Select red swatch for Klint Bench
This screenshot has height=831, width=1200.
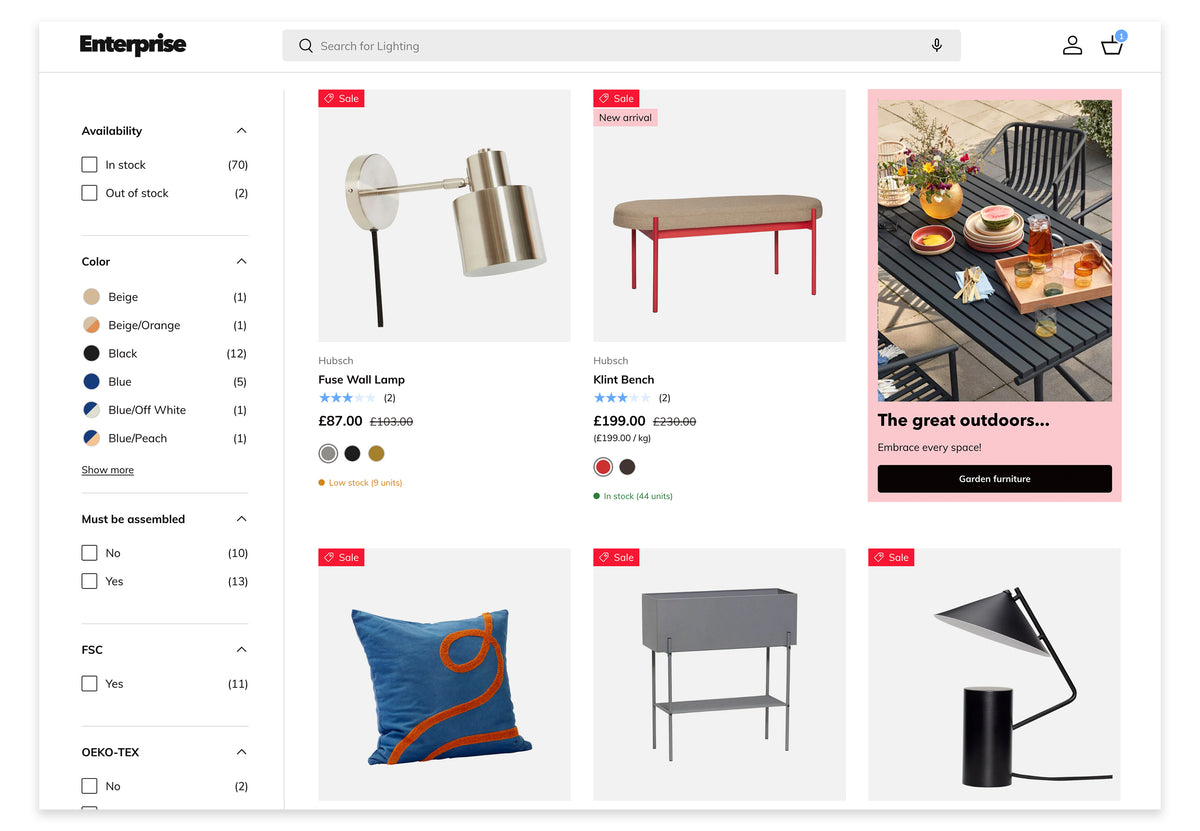(603, 467)
